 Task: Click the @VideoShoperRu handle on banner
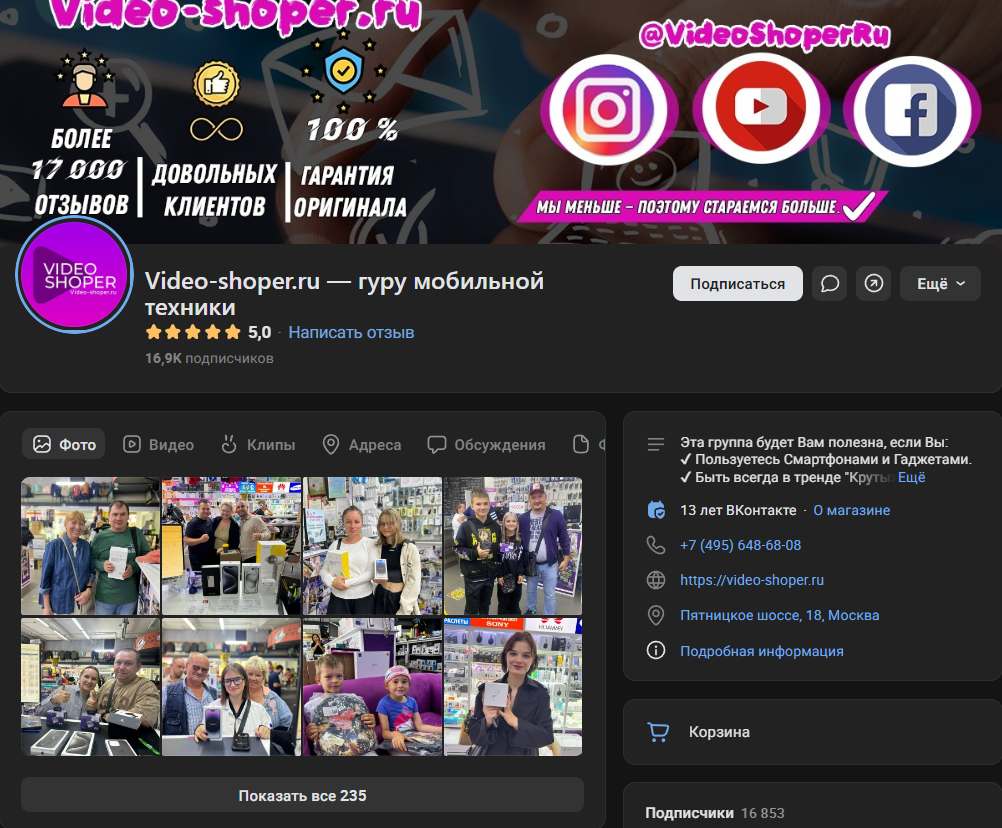[764, 33]
